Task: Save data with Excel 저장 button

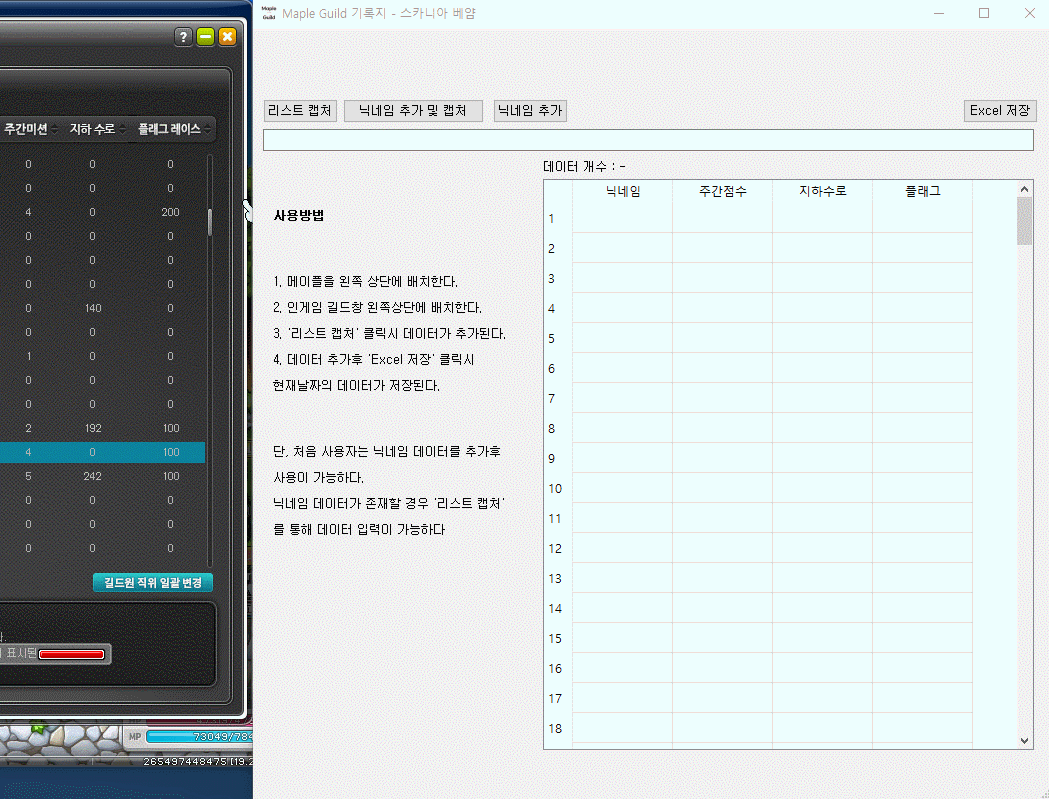Action: (x=1000, y=111)
